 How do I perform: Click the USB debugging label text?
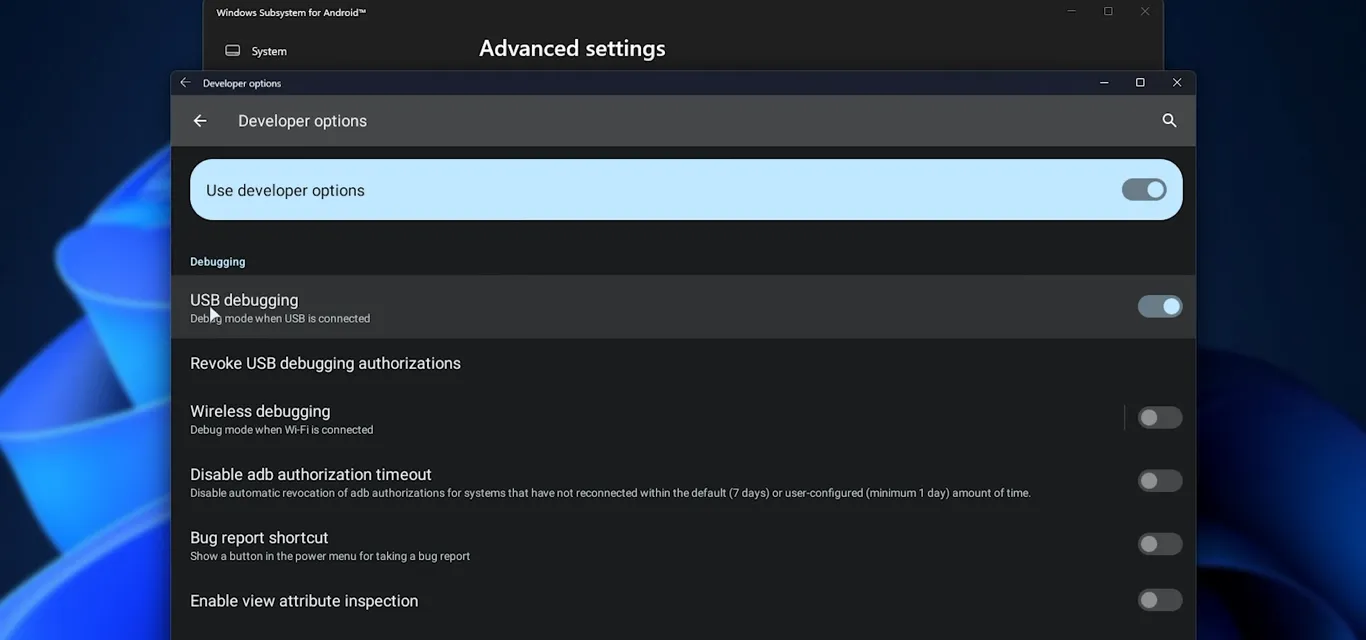pos(244,300)
